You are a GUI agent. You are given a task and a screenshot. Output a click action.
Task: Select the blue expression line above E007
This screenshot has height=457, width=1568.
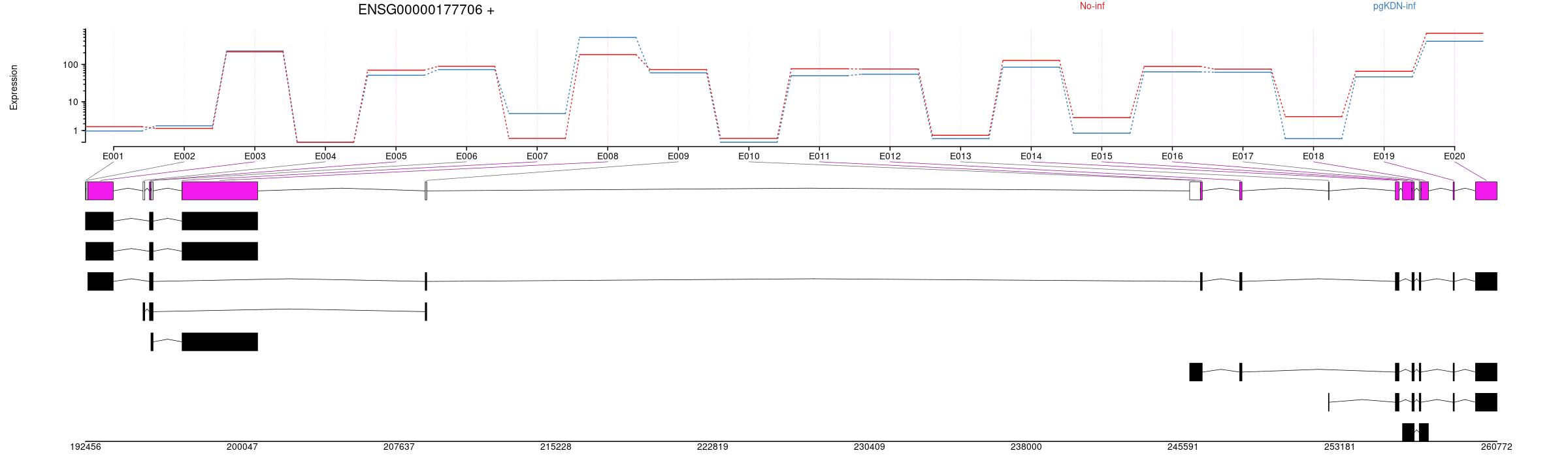pos(537,114)
